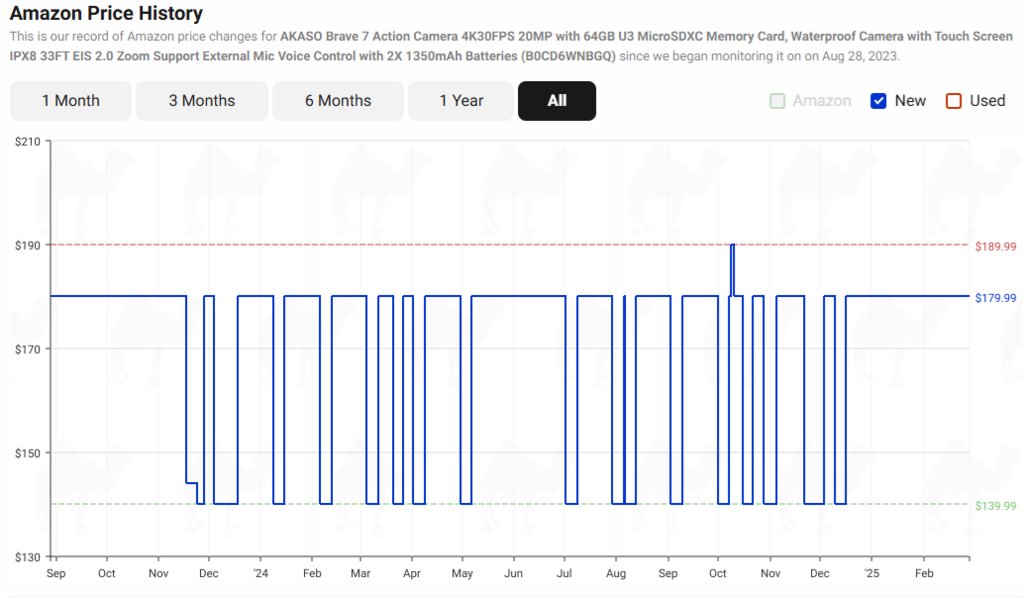Click the price spike peak at $189.99

coord(733,245)
